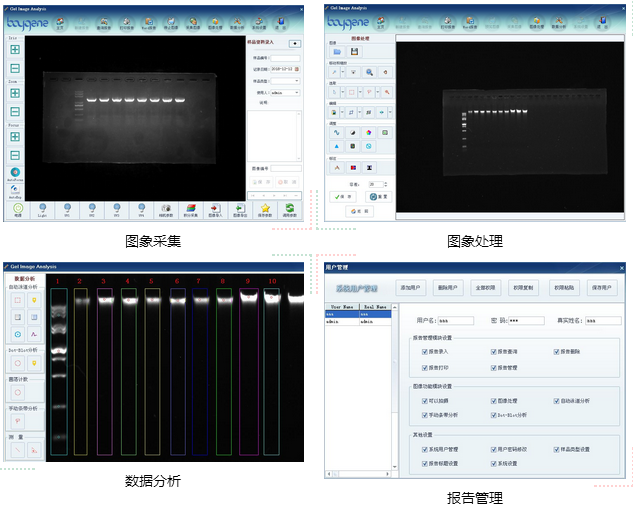
Task: Open 数据分析 item in processing window header
Action: (559, 23)
